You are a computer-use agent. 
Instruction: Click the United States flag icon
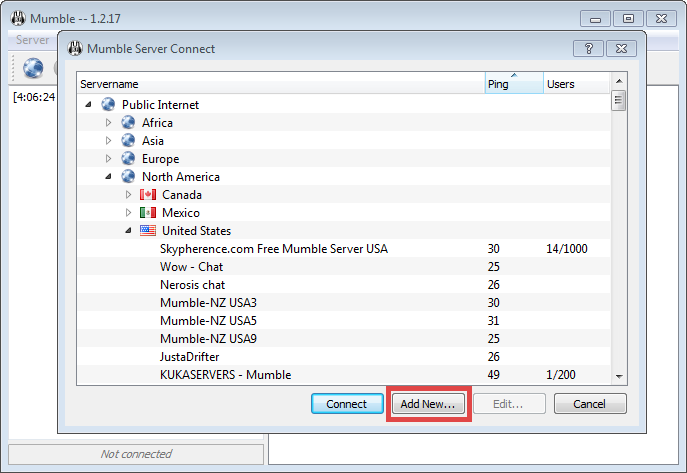click(x=148, y=231)
